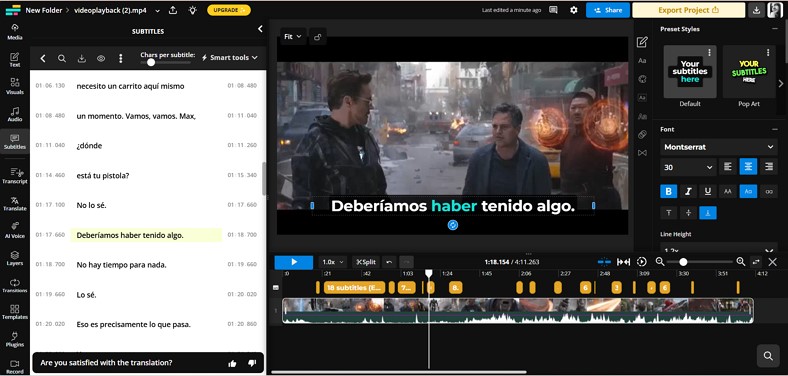Open the Plugins panel
This screenshot has width=788, height=376.
[x=15, y=340]
